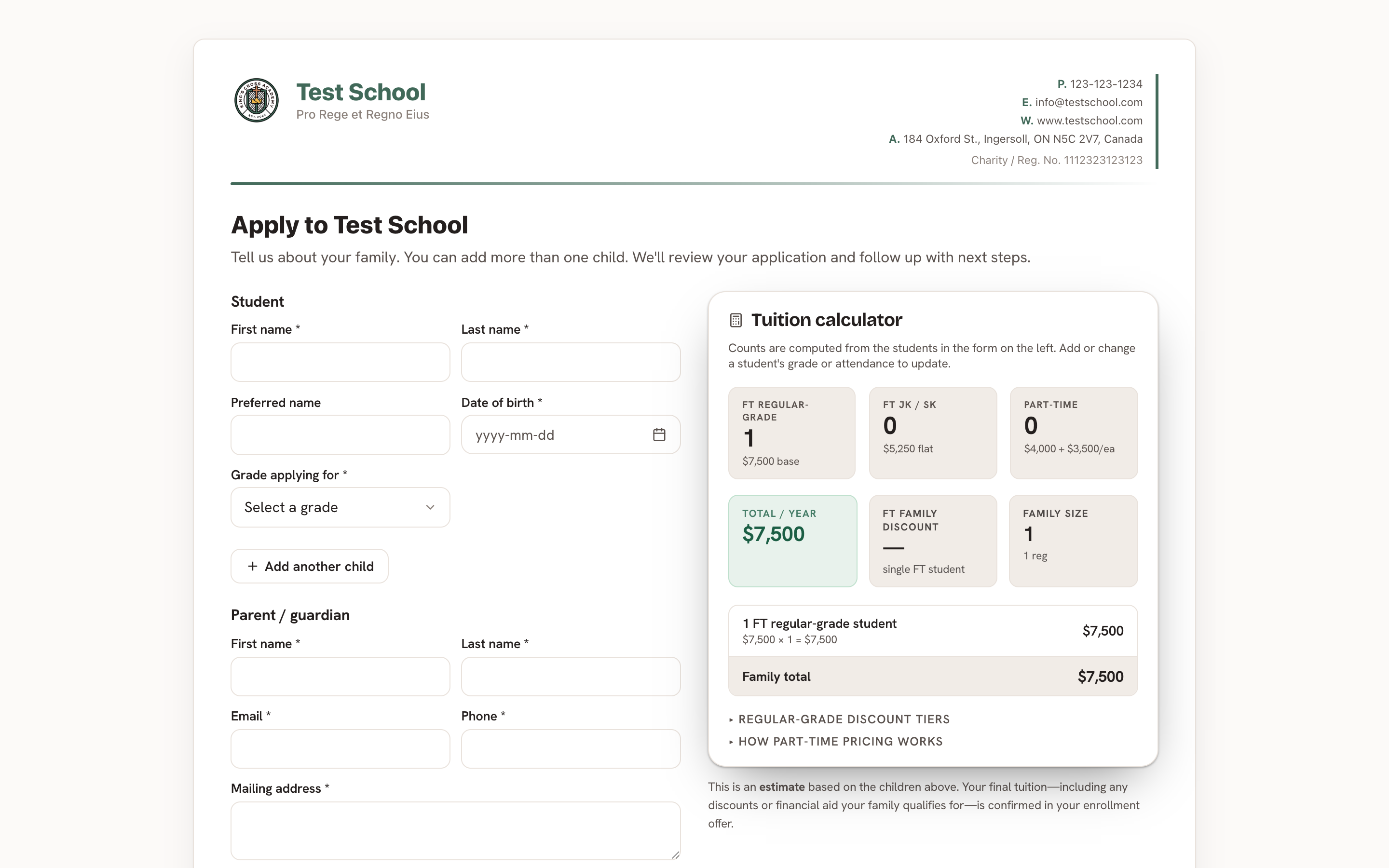Click the Mailing address text area

coord(456,830)
